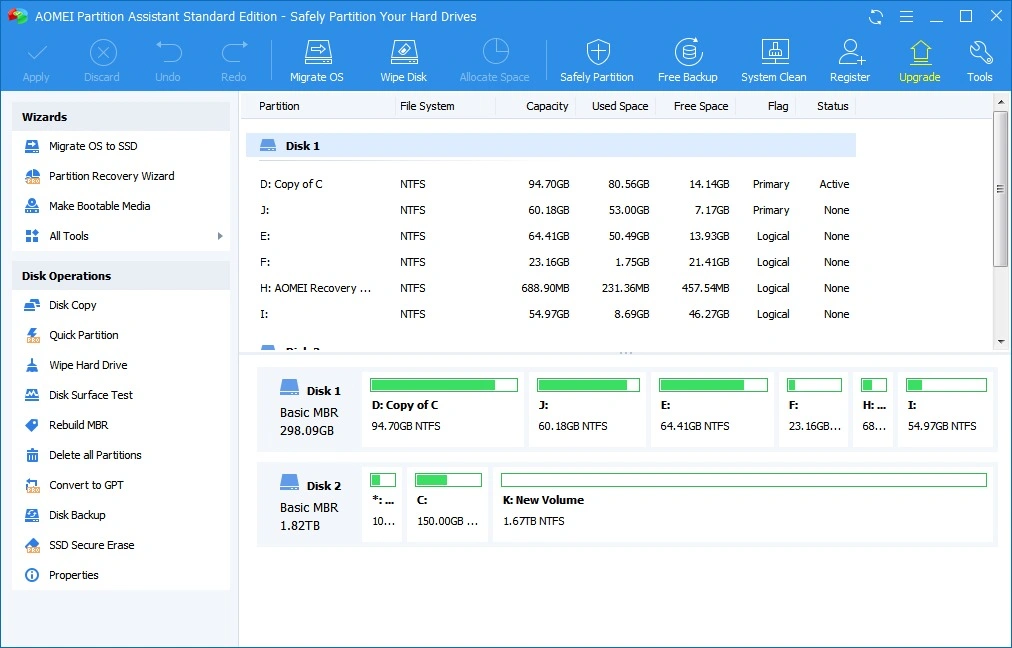Select Convert to GPT
The height and width of the screenshot is (648, 1012).
click(x=121, y=485)
